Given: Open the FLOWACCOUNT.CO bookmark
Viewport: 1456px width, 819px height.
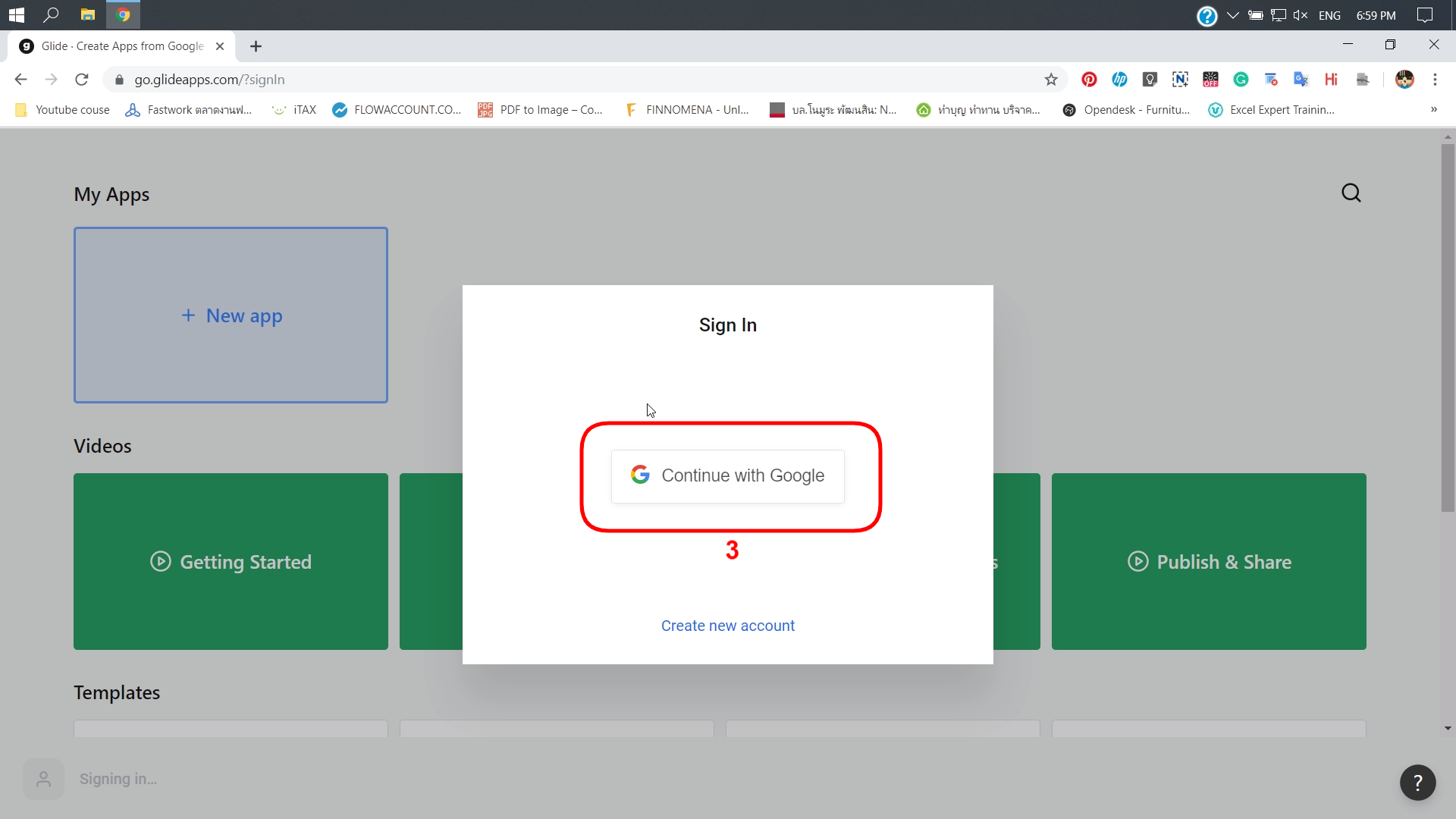Looking at the screenshot, I should click(x=397, y=110).
